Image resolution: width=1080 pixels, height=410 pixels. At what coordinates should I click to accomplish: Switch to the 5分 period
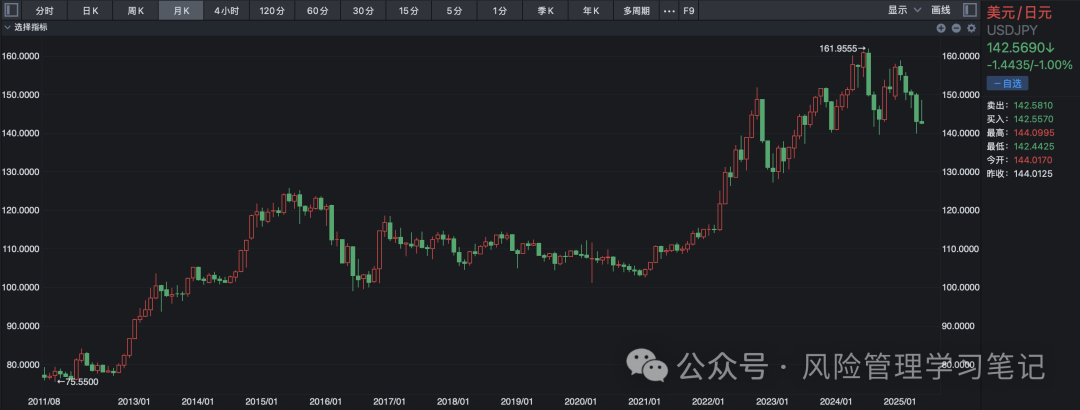(x=453, y=10)
